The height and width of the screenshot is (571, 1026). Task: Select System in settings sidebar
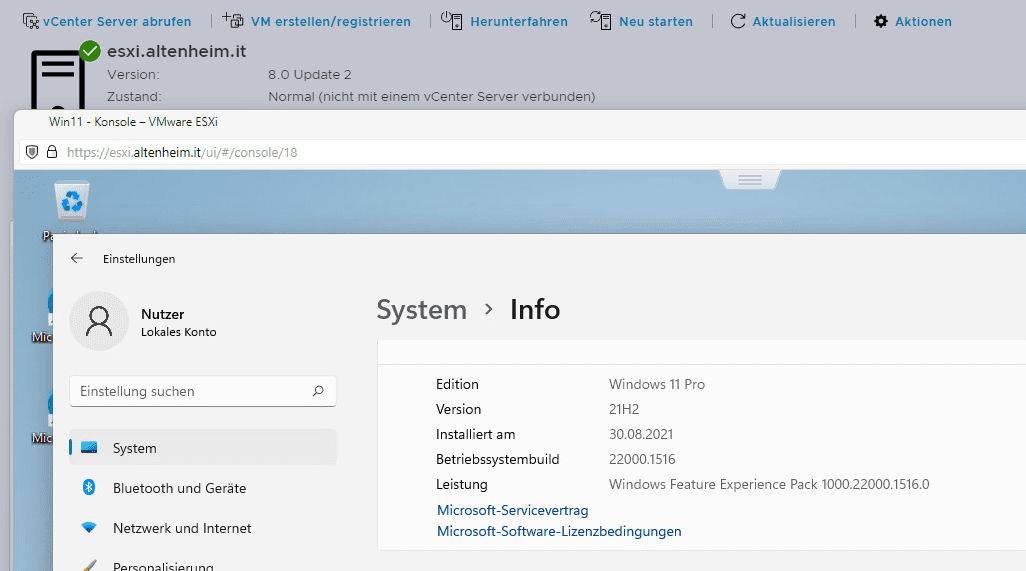coord(203,448)
